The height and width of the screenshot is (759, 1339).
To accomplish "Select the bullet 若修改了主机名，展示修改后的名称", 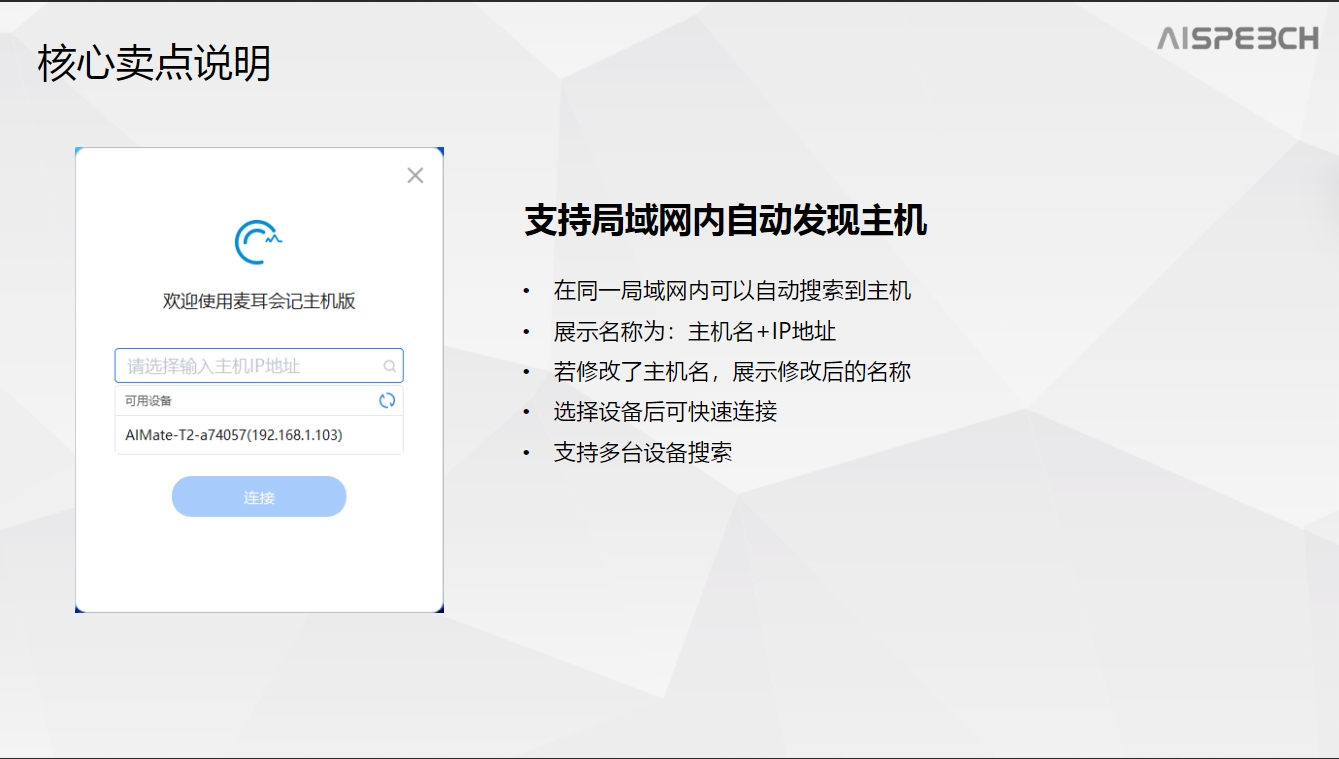I will coord(732,372).
